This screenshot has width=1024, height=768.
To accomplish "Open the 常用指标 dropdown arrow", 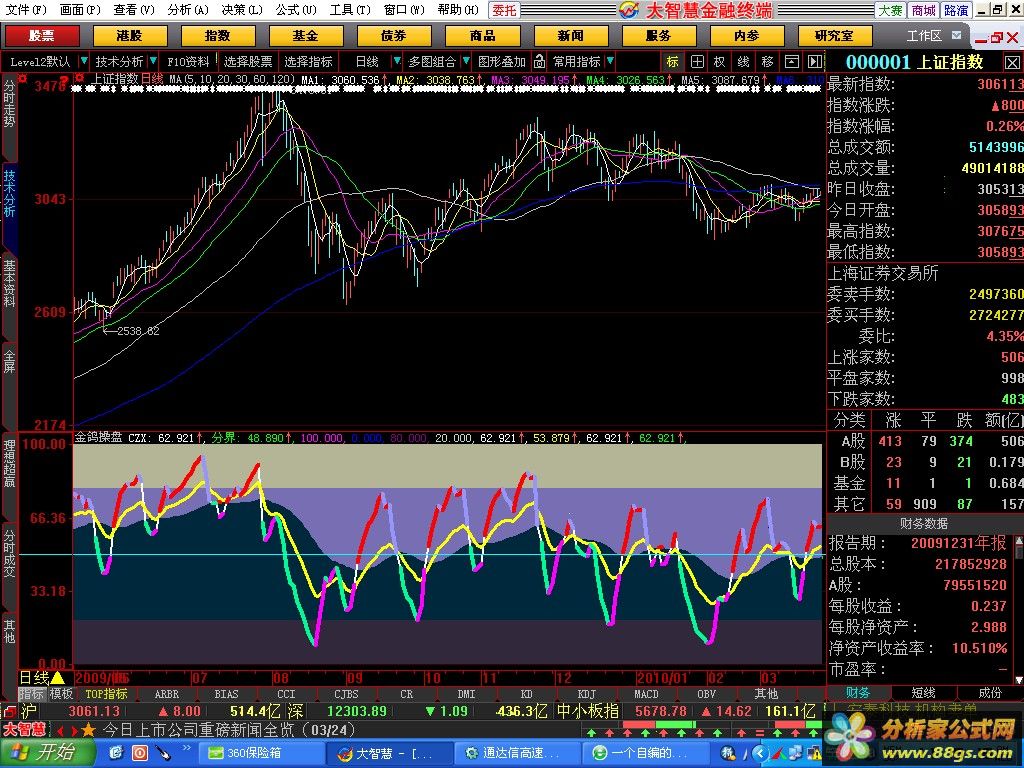I will coord(610,61).
